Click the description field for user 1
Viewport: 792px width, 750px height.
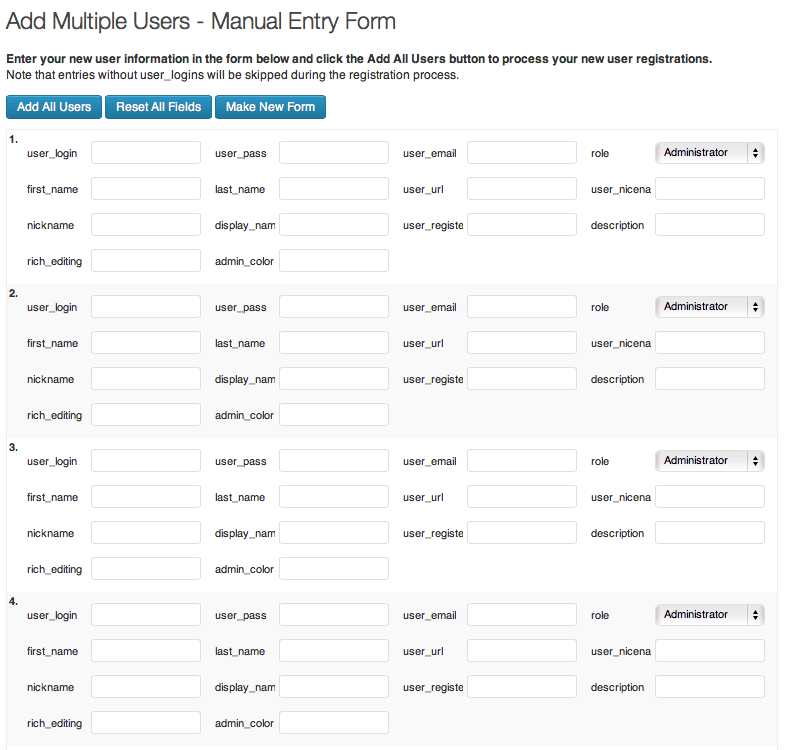[710, 225]
